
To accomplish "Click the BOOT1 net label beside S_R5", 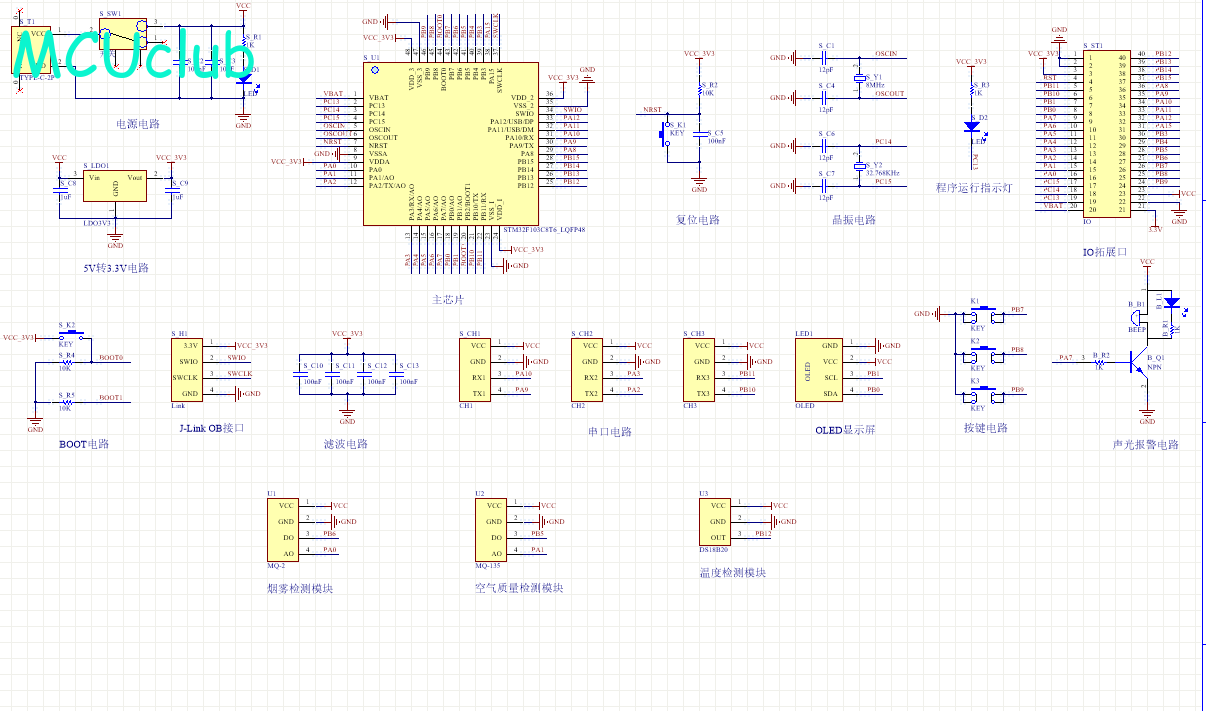I will 111,398.
